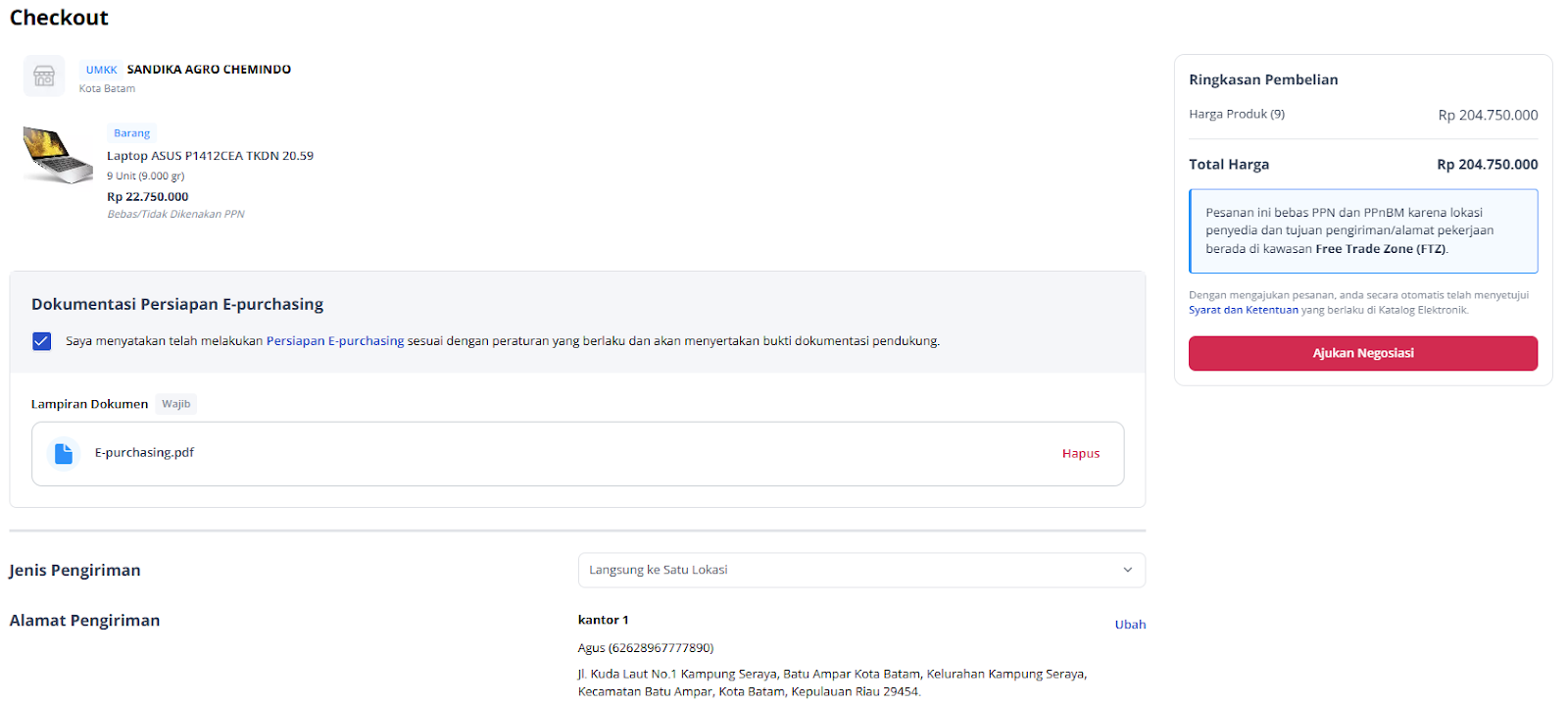Click the Free Trade Zone info notice
The height and width of the screenshot is (706, 1568).
tap(1363, 230)
